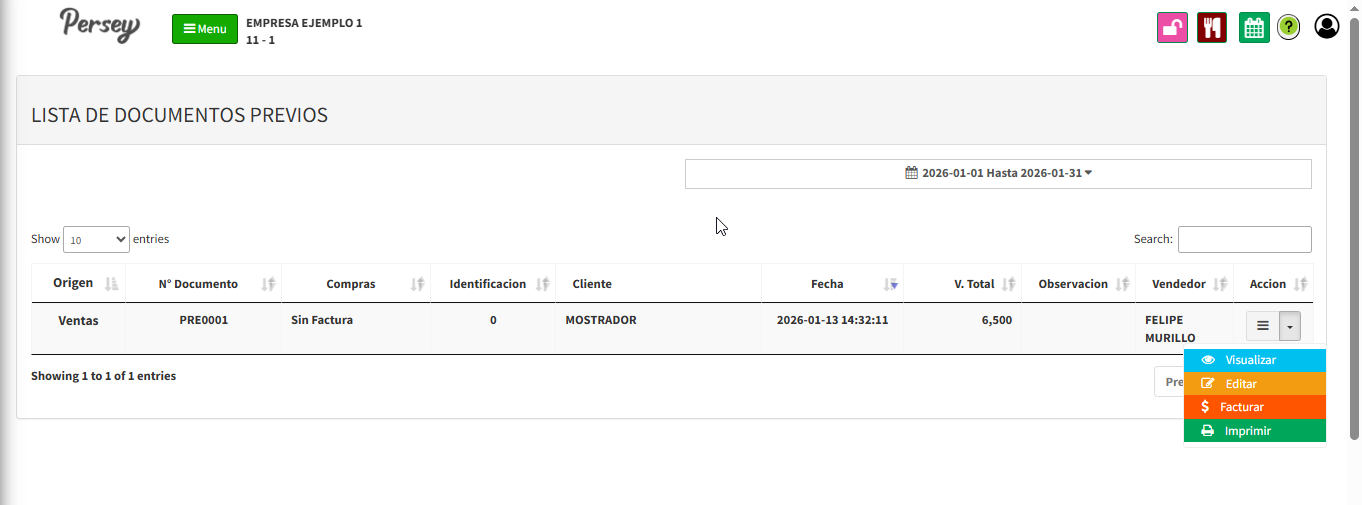Open the user profile icon

(1326, 27)
